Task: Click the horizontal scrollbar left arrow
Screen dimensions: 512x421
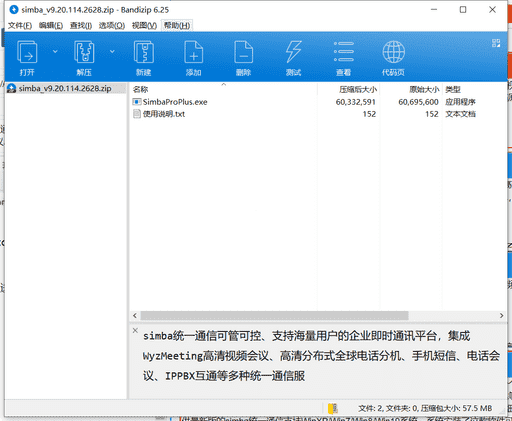Action: pyautogui.click(x=135, y=315)
